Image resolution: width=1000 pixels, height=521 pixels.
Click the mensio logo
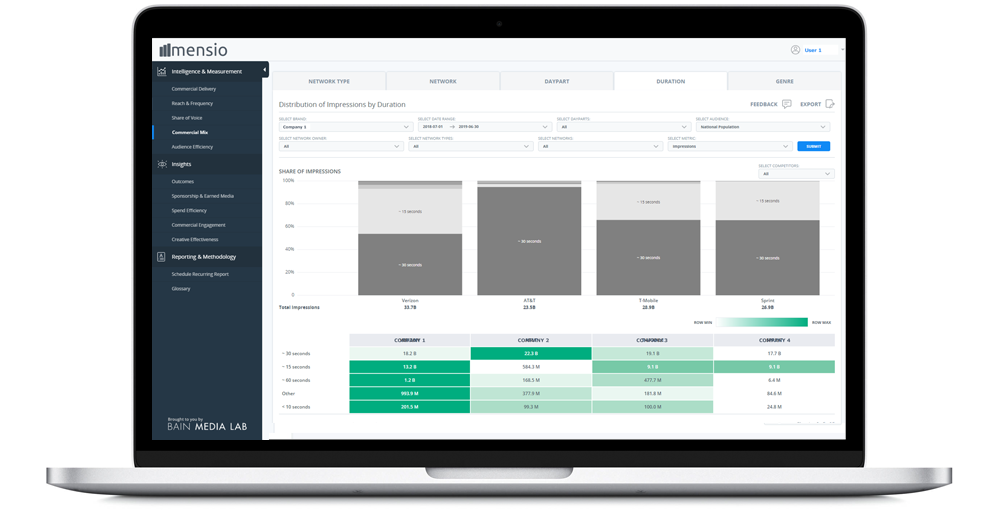195,50
